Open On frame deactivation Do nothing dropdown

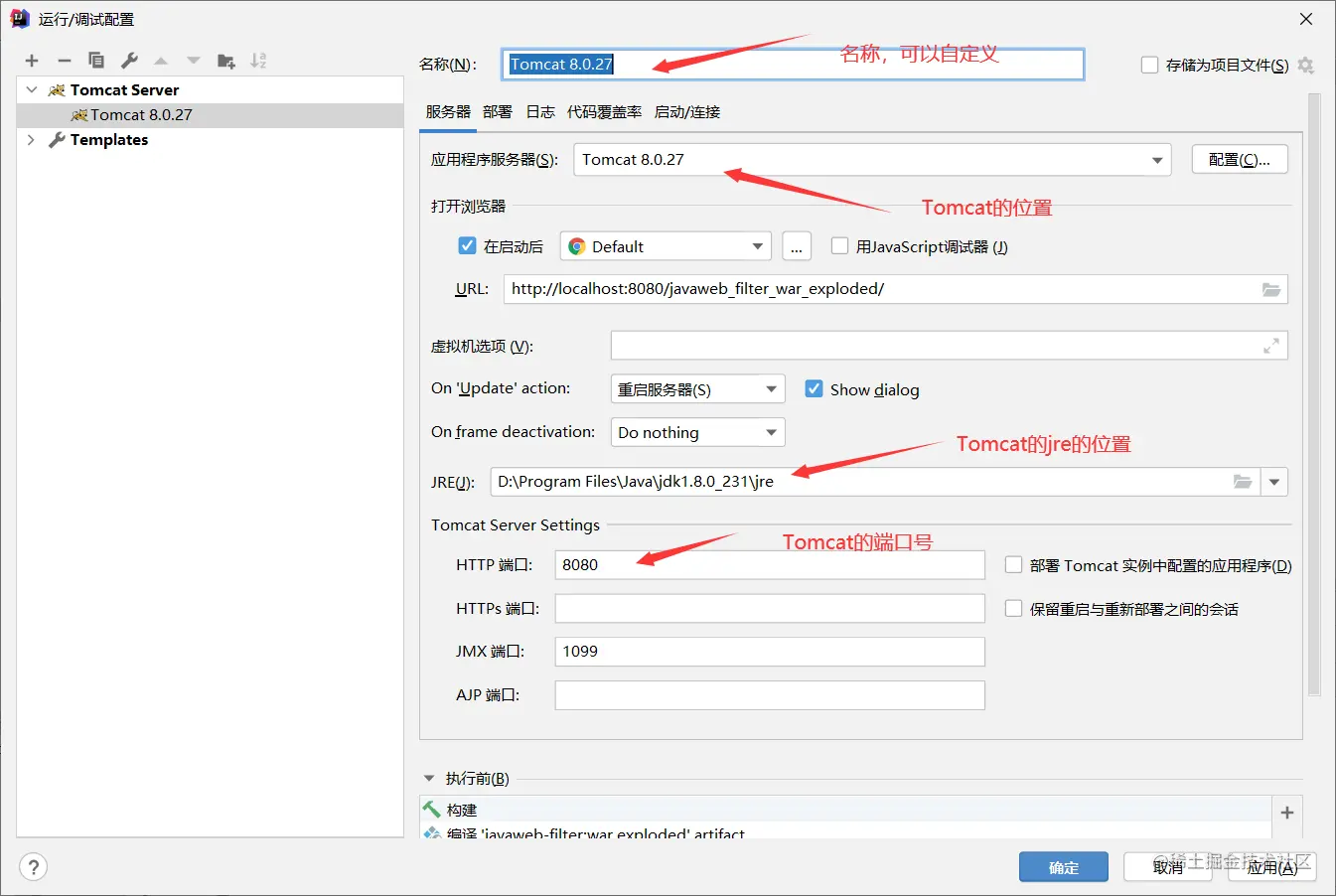click(697, 432)
